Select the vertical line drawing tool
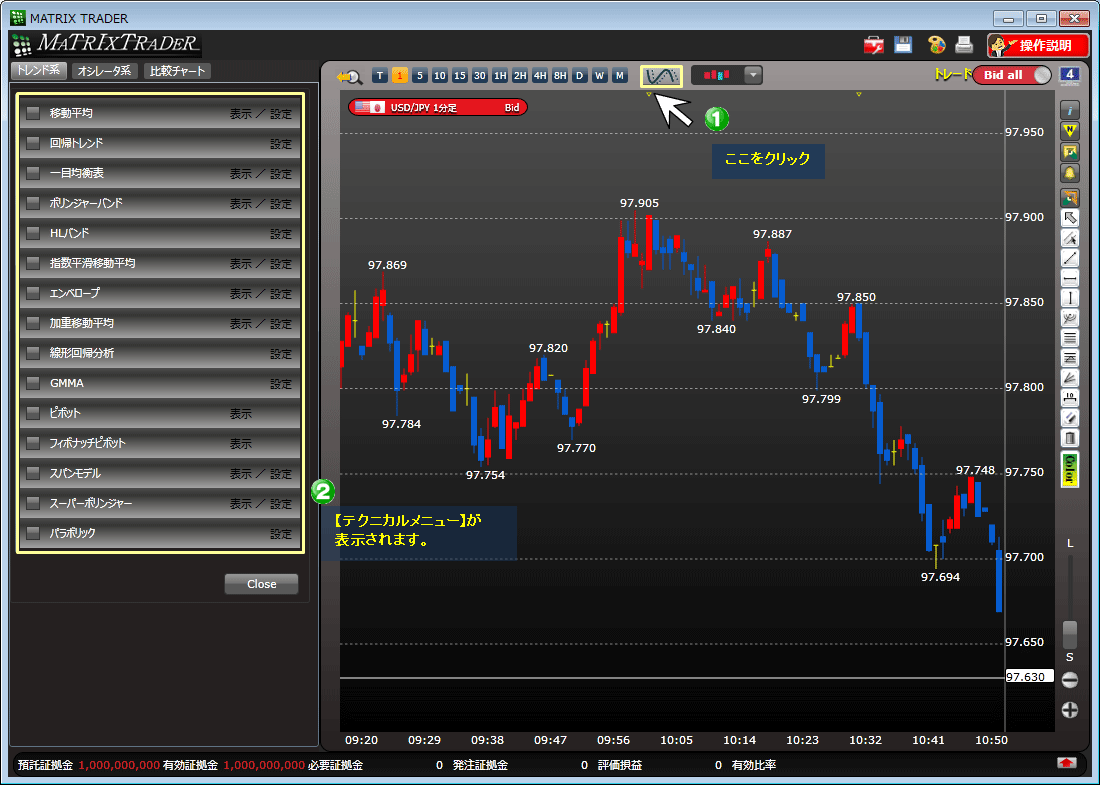Screen dimensions: 1100x785 (x=1069, y=298)
